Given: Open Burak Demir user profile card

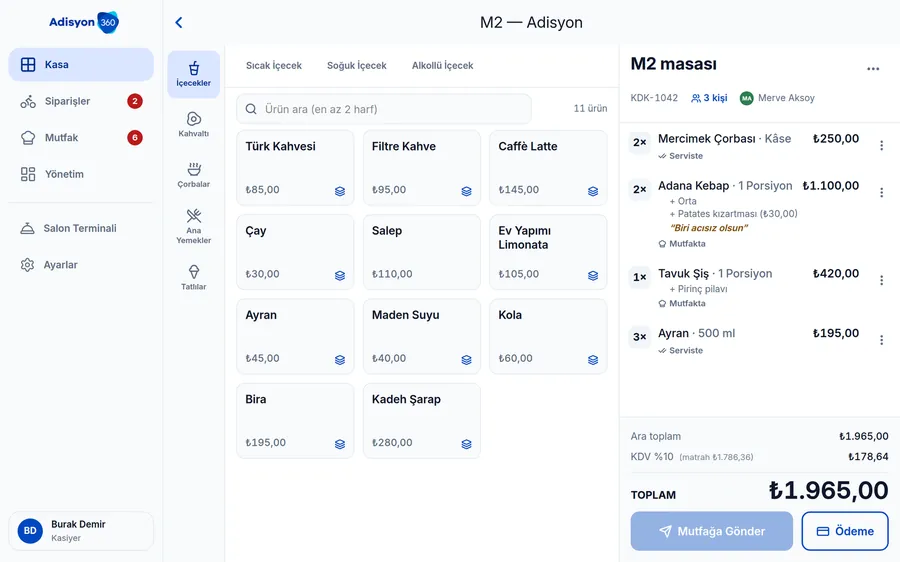Looking at the screenshot, I should coord(81,530).
